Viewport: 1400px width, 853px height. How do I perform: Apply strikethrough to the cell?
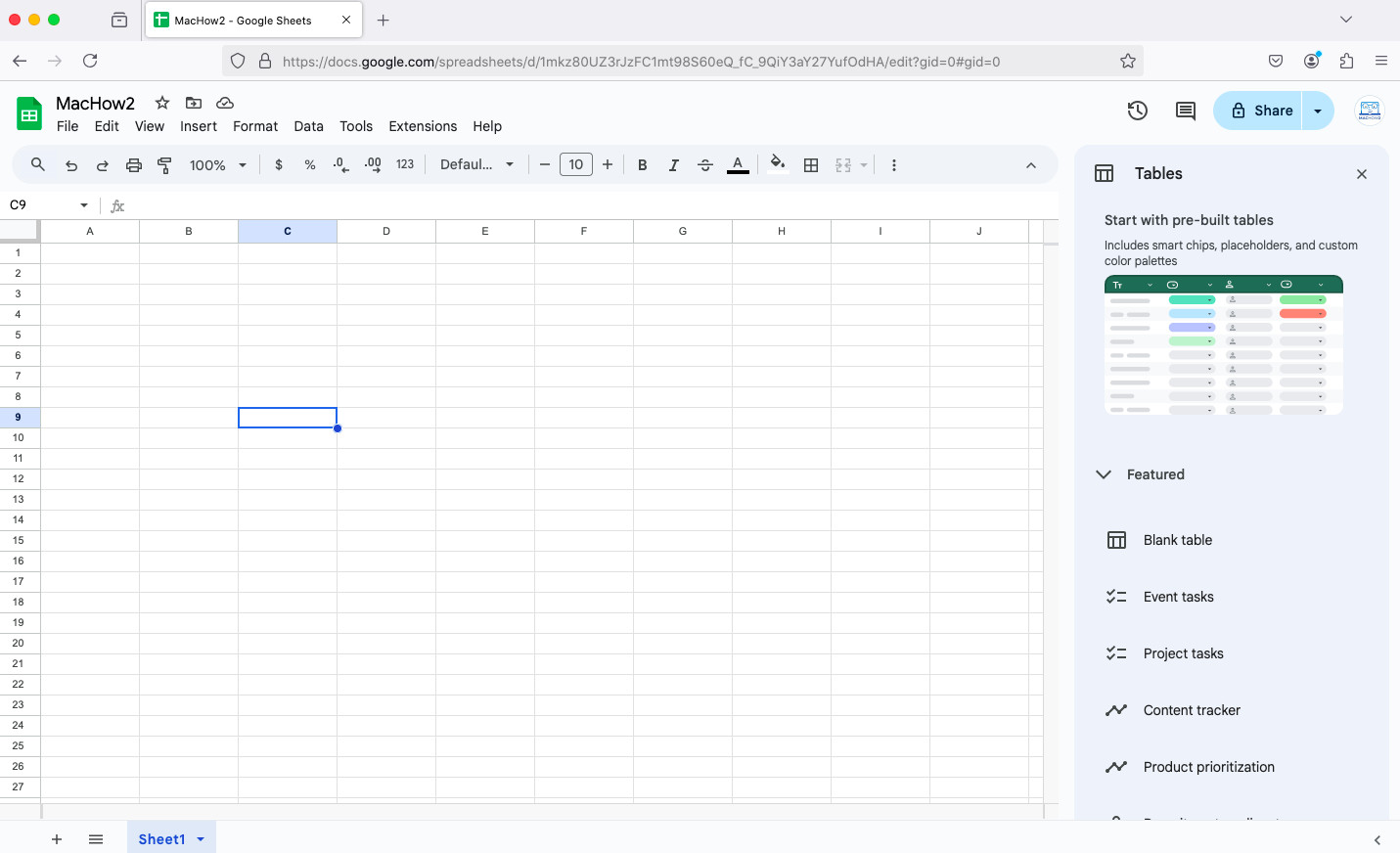(705, 164)
